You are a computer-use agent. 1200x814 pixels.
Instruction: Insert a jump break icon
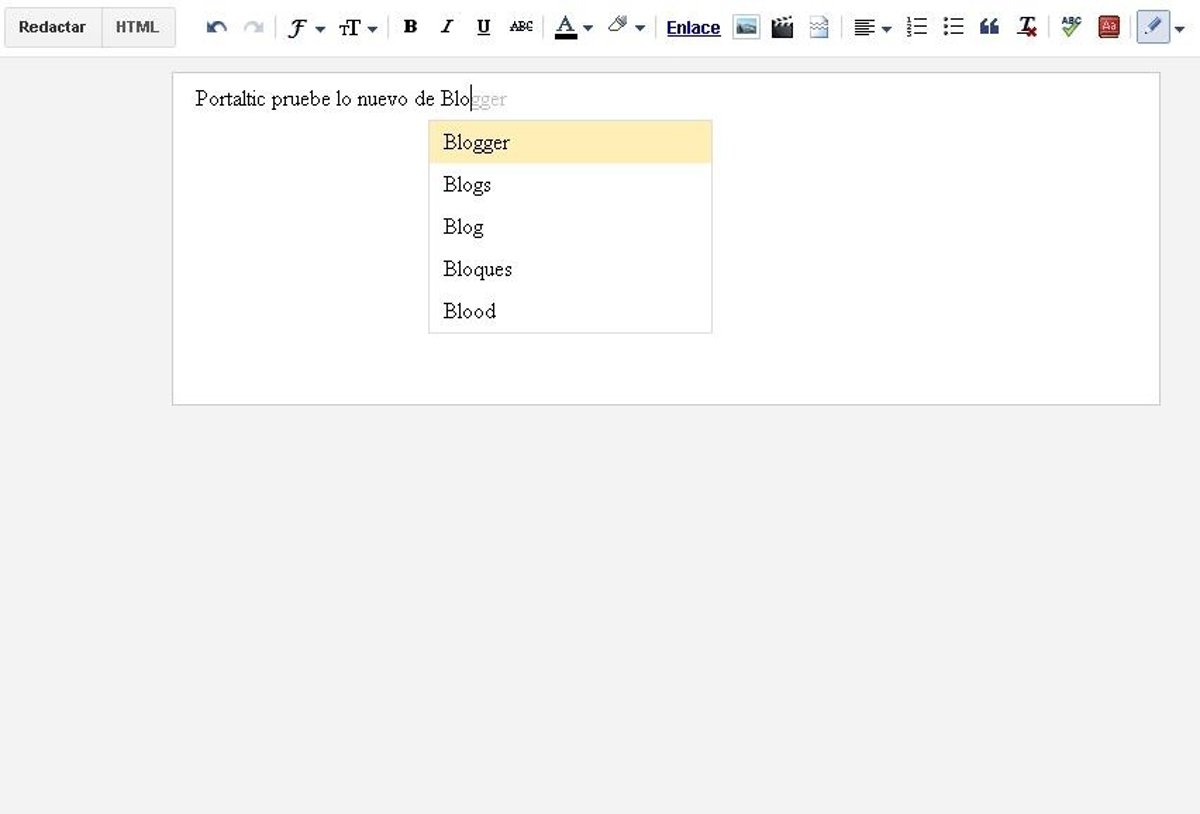tap(819, 28)
